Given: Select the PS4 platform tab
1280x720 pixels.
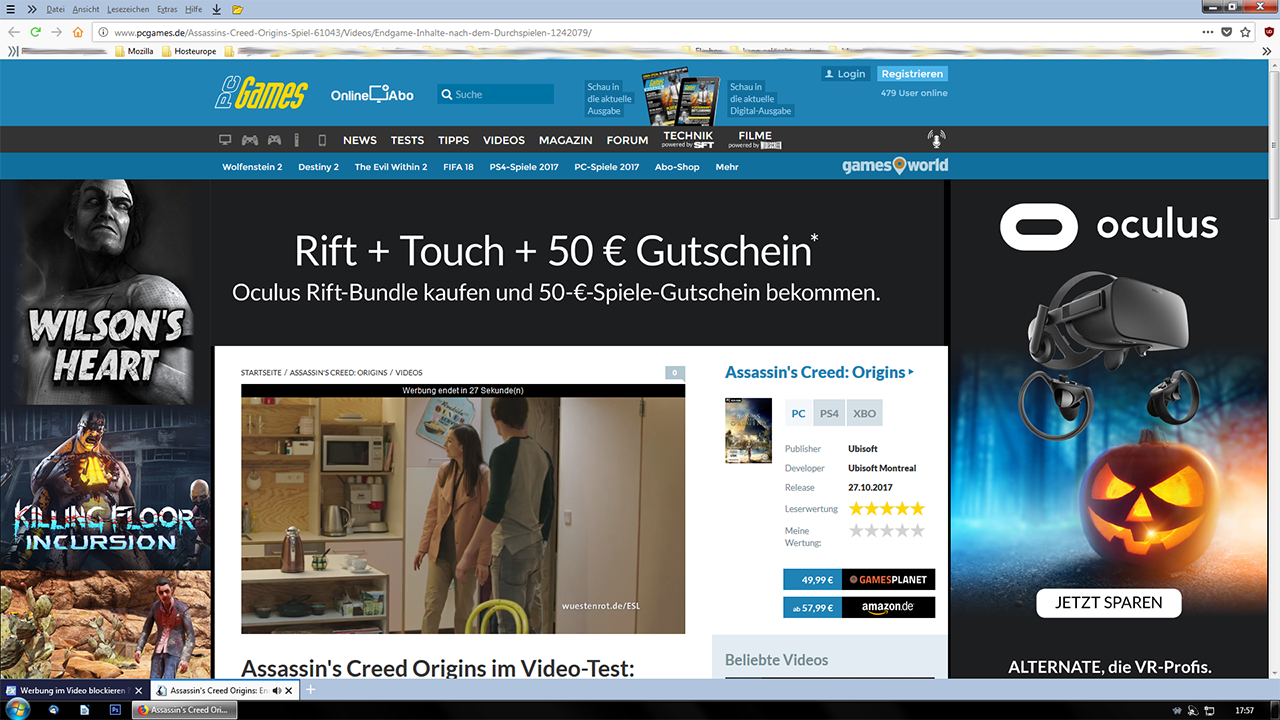Looking at the screenshot, I should pos(829,413).
